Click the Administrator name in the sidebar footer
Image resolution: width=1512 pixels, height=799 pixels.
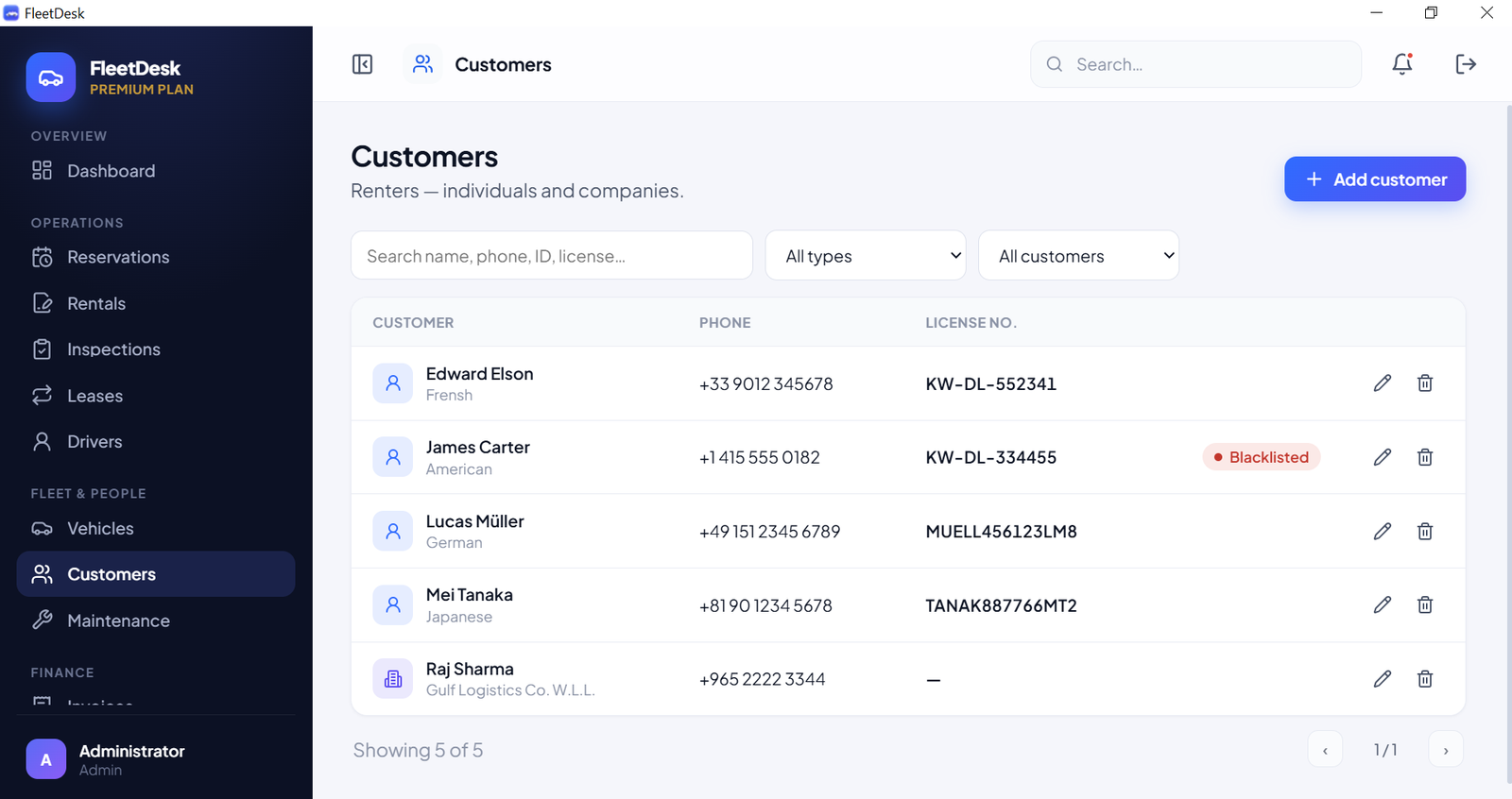(131, 751)
